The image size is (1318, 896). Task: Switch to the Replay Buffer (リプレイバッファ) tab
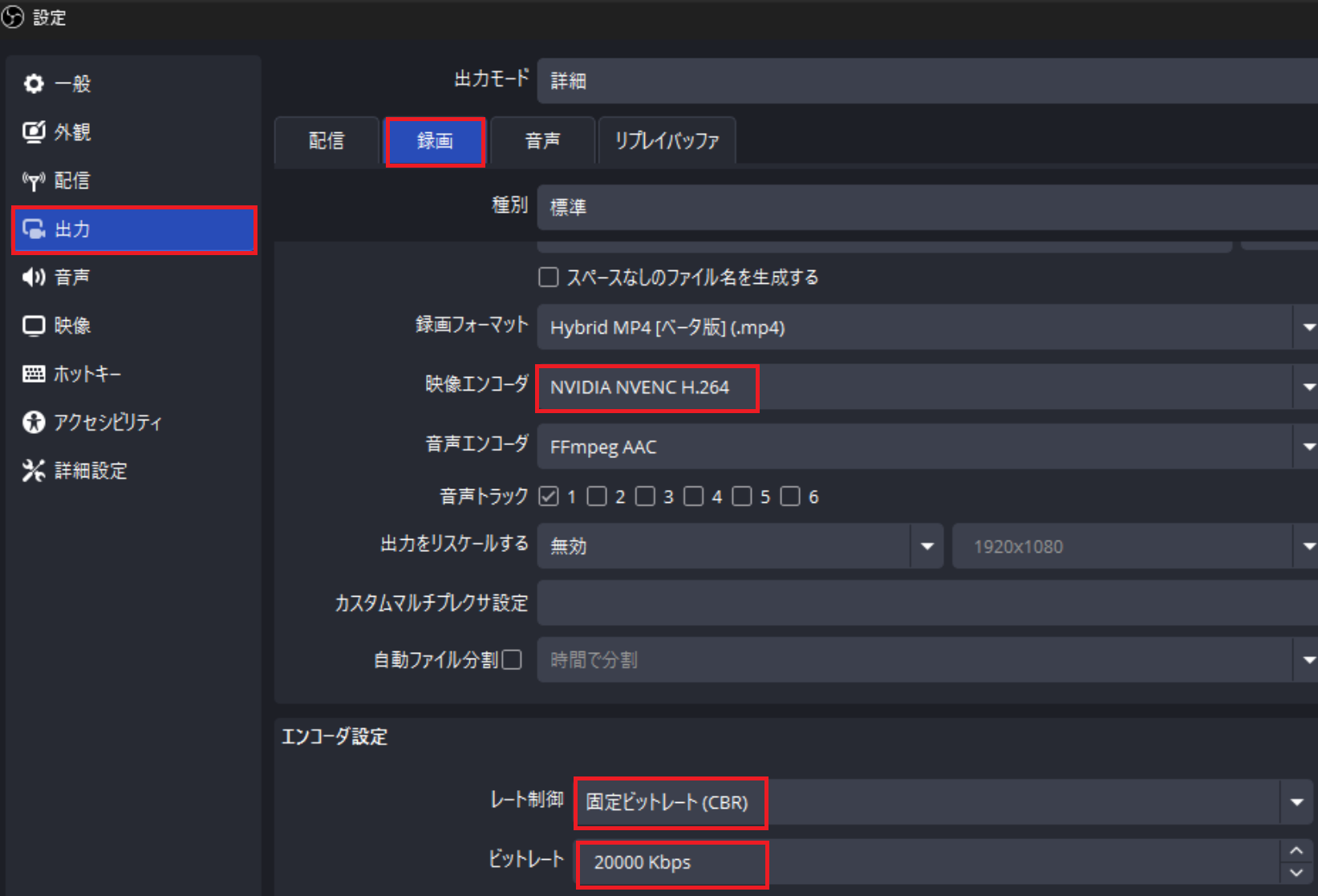[667, 141]
